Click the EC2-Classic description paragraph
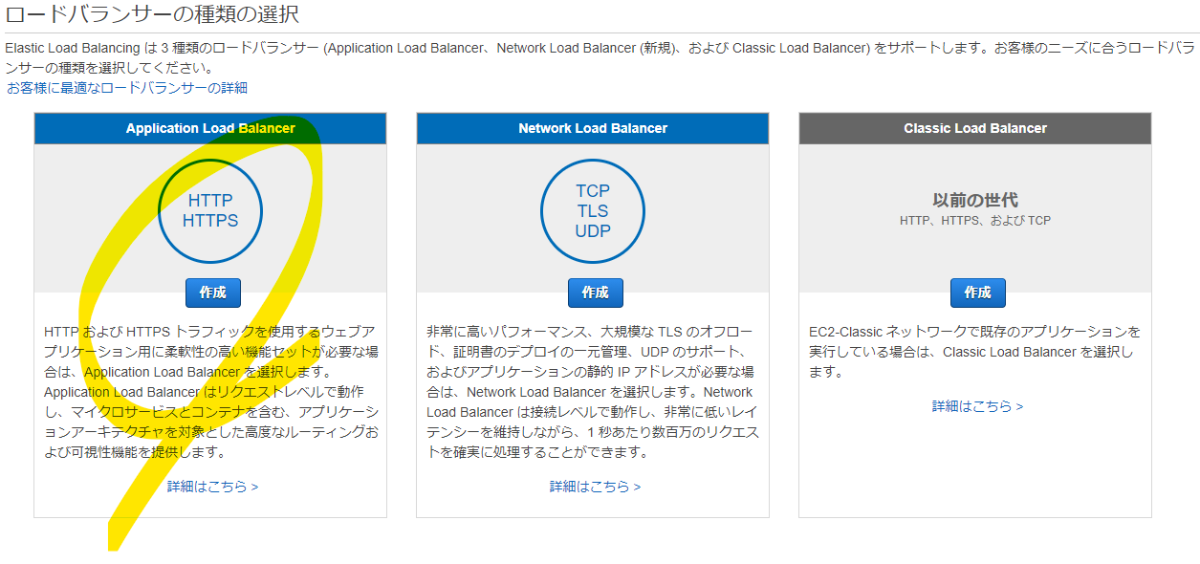 [x=975, y=351]
